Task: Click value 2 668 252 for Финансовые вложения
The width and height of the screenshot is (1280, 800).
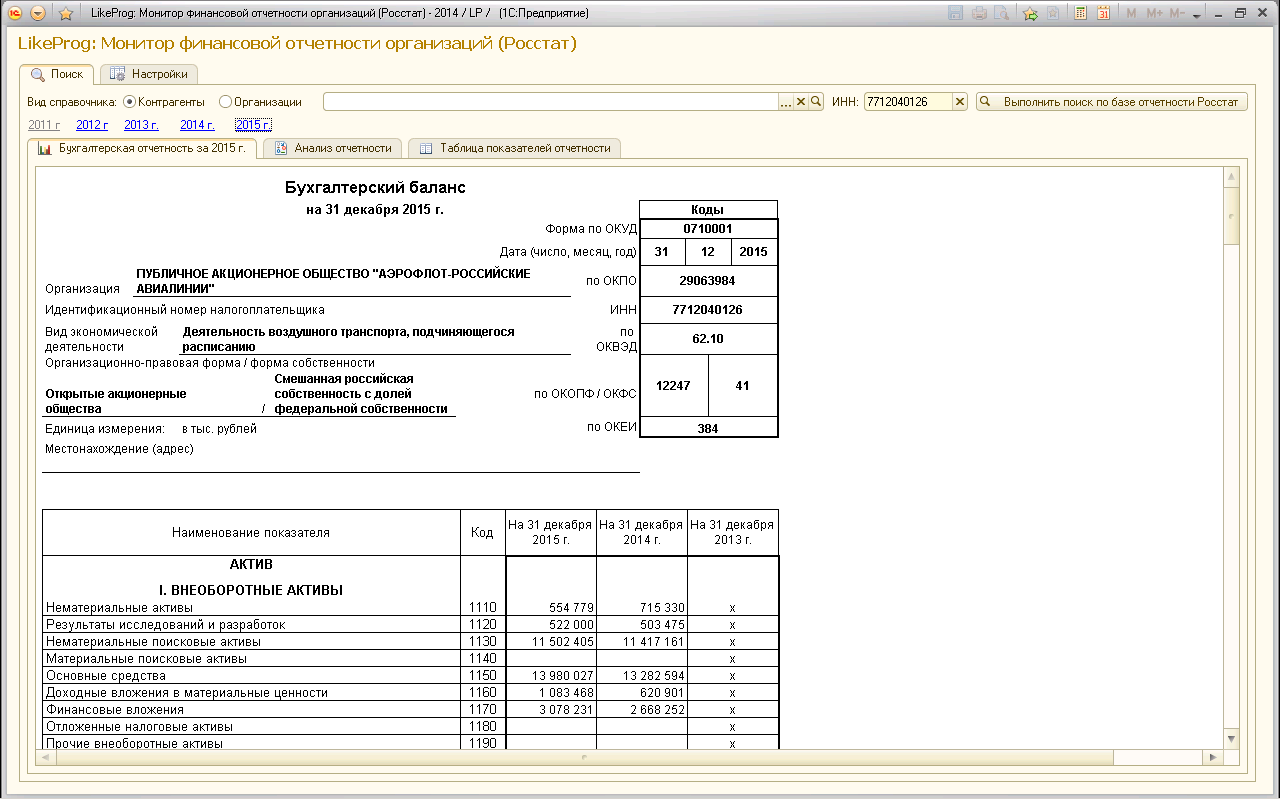Action: tap(642, 710)
